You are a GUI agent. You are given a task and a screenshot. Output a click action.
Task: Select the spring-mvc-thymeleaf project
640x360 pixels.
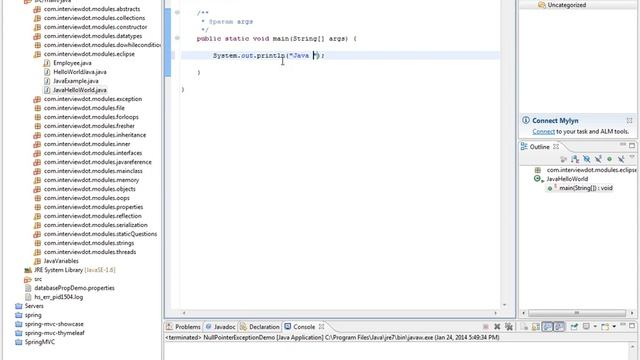[x=54, y=333]
